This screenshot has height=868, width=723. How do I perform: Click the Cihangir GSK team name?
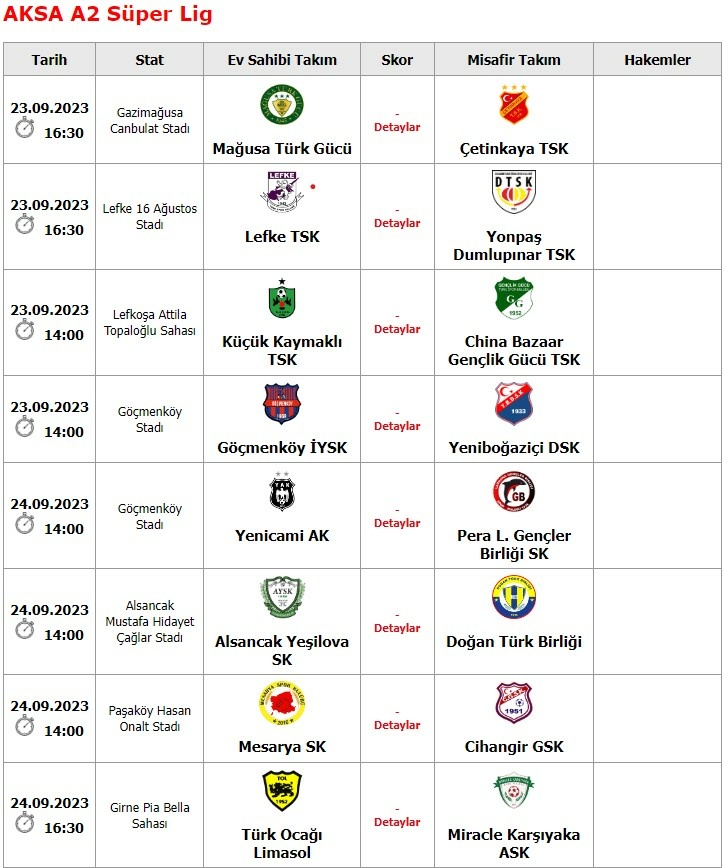point(514,747)
